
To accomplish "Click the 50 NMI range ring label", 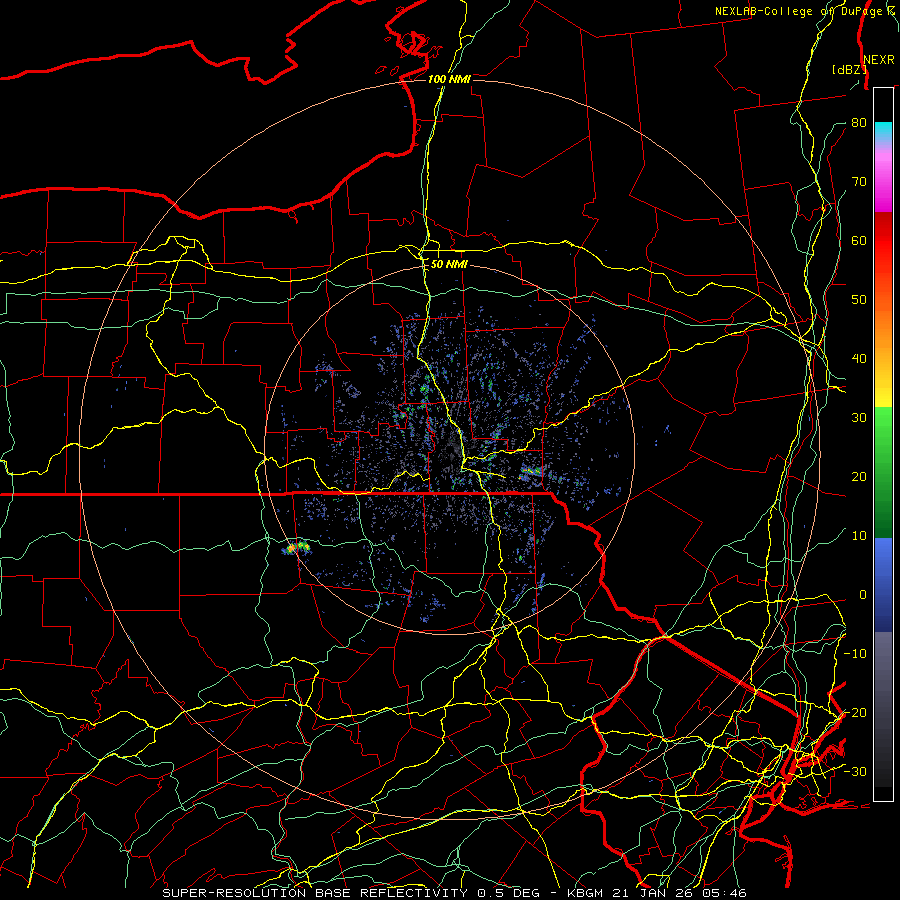I will (449, 265).
